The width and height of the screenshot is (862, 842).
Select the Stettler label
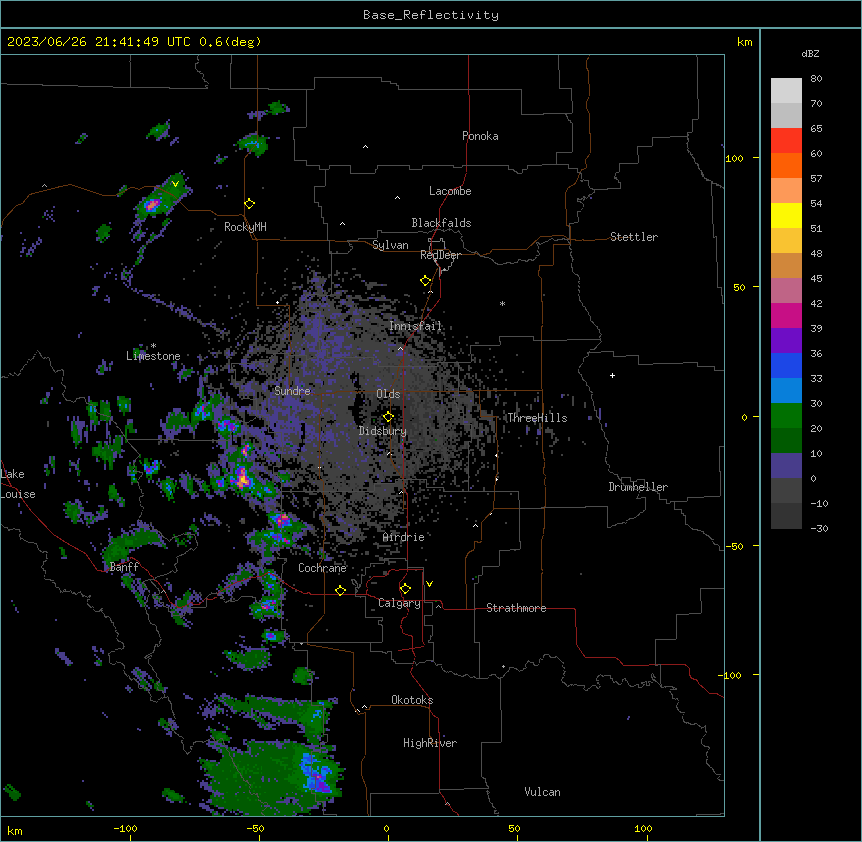coord(634,237)
